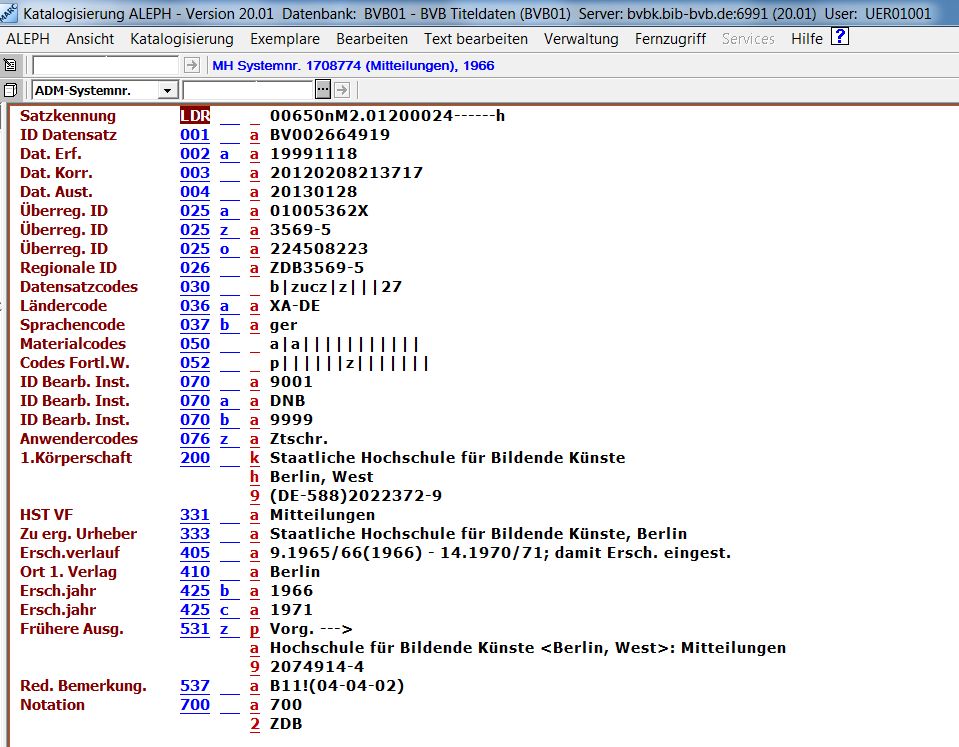The width and height of the screenshot is (959, 747).
Task: Click the stacked pages icon beside ADM-Systemnr.
Action: [x=10, y=90]
